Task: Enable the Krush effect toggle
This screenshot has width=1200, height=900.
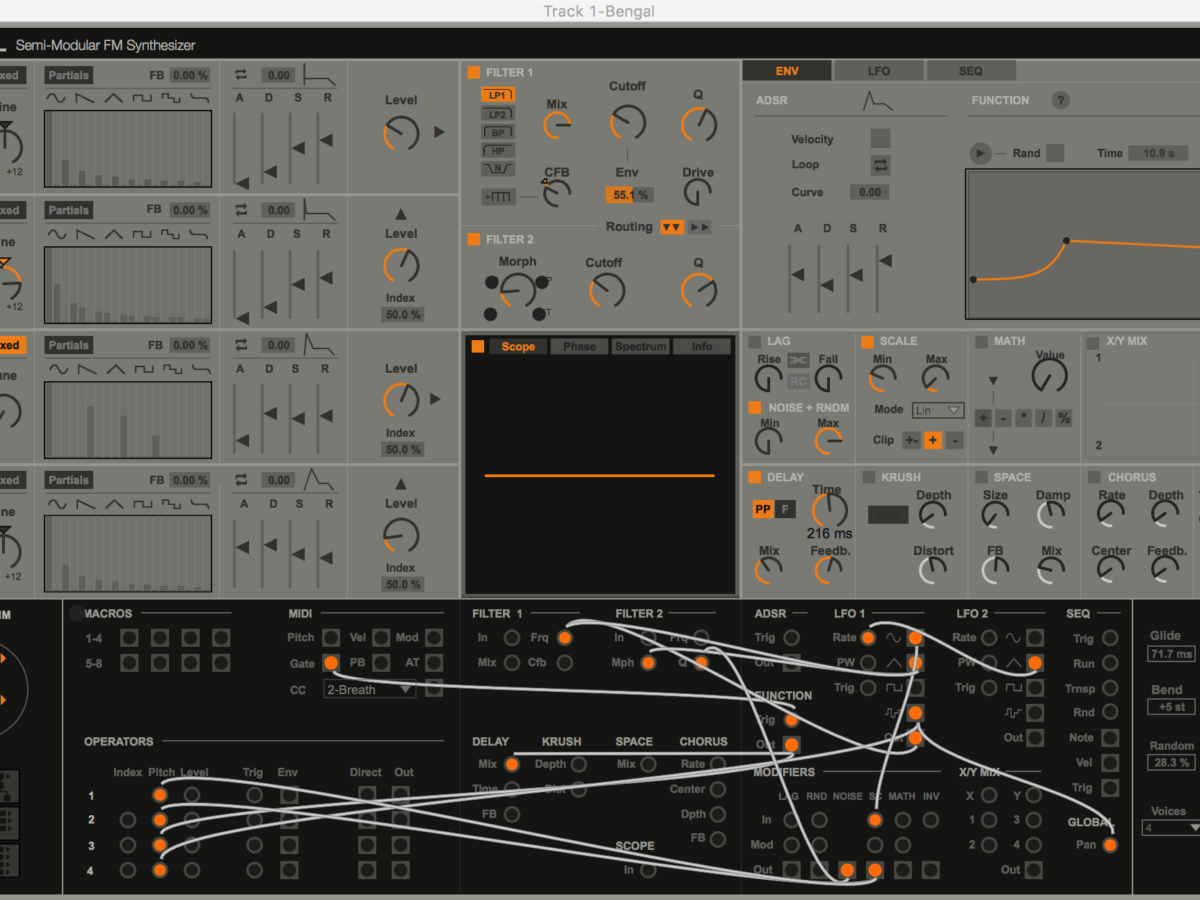Action: pos(869,478)
